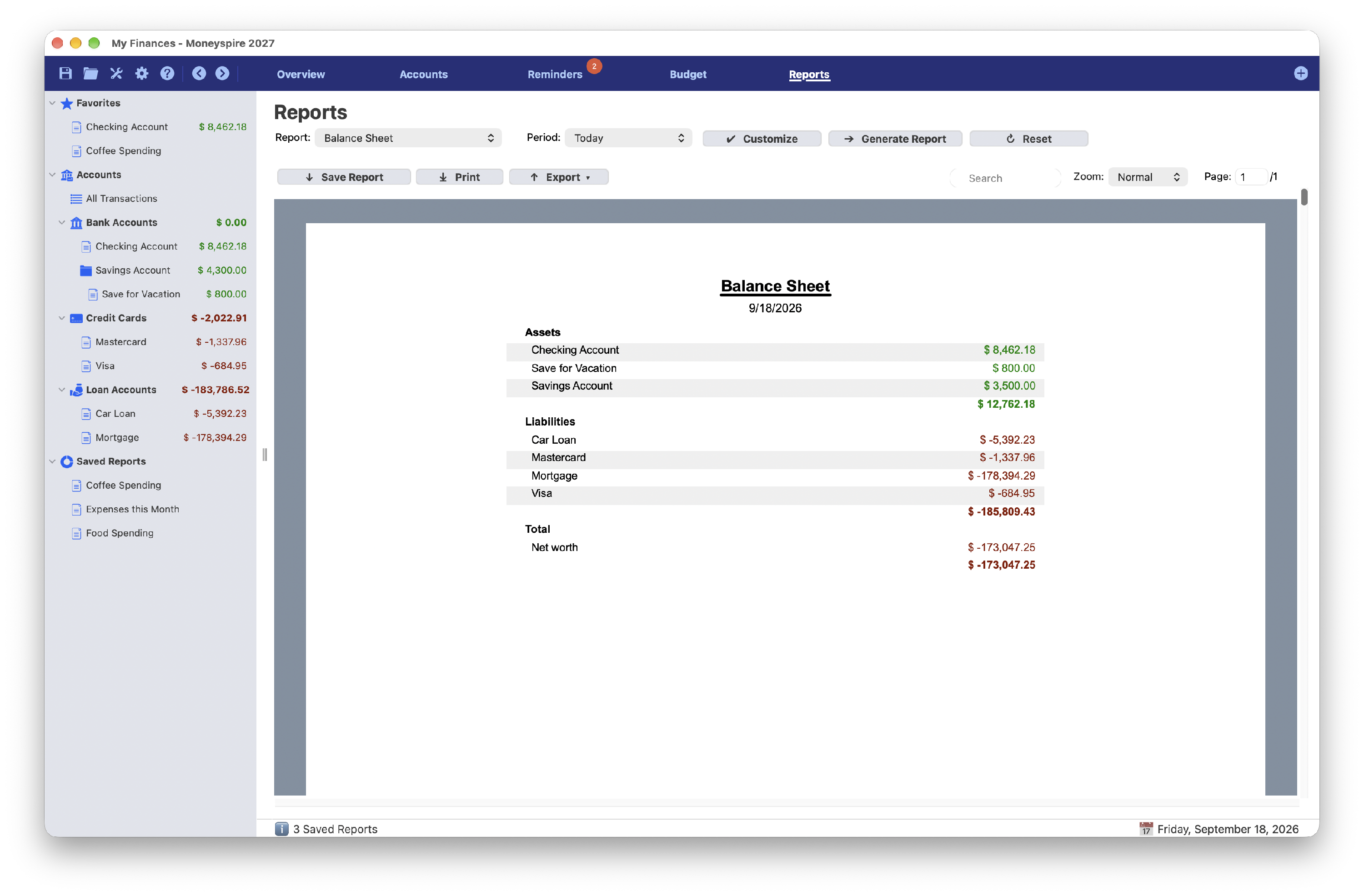Click the Save Report button

coord(344,177)
